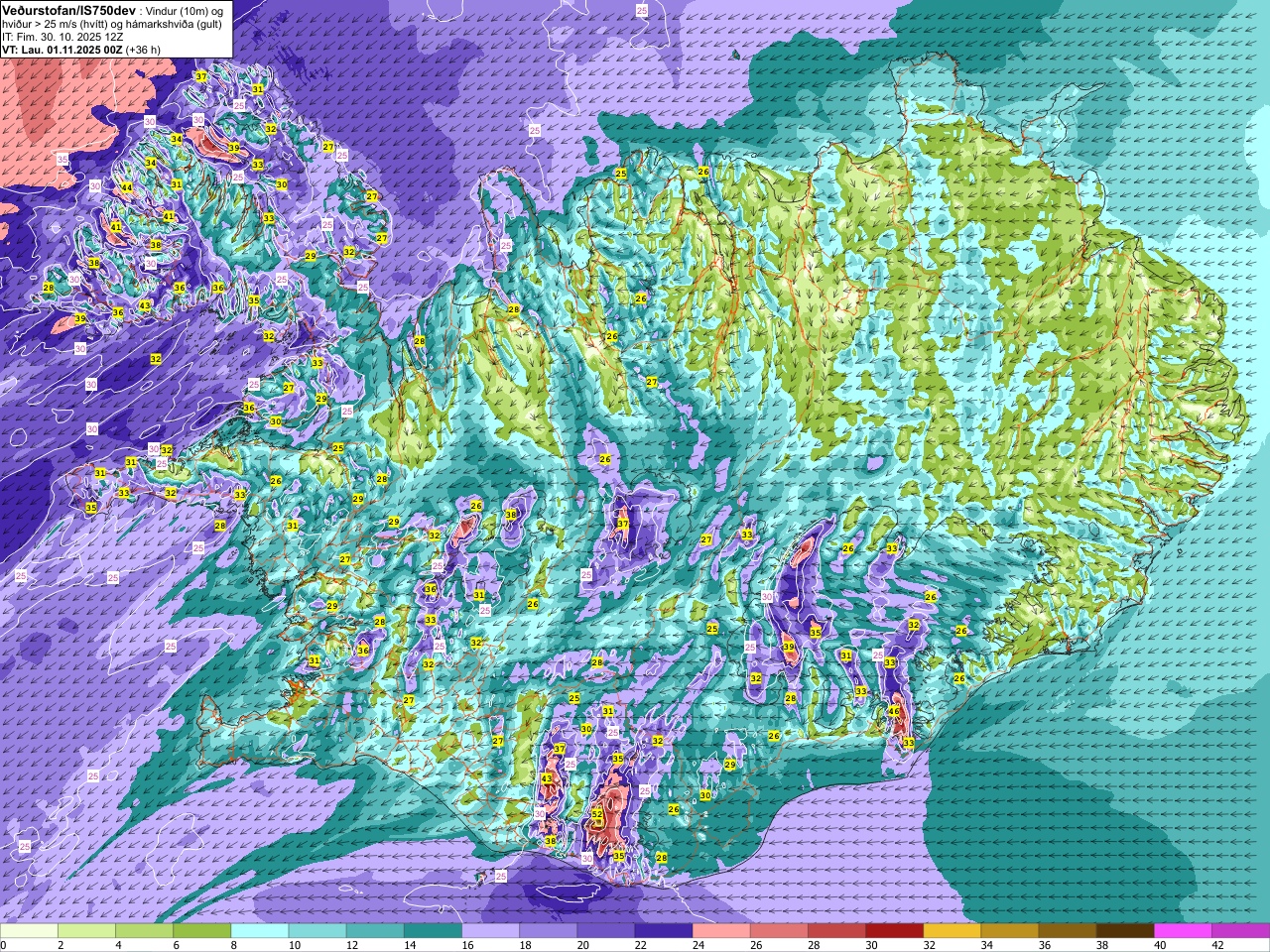
Task: Click the 0–2 m/s pale yellow legend swatch
Action: coord(30,931)
